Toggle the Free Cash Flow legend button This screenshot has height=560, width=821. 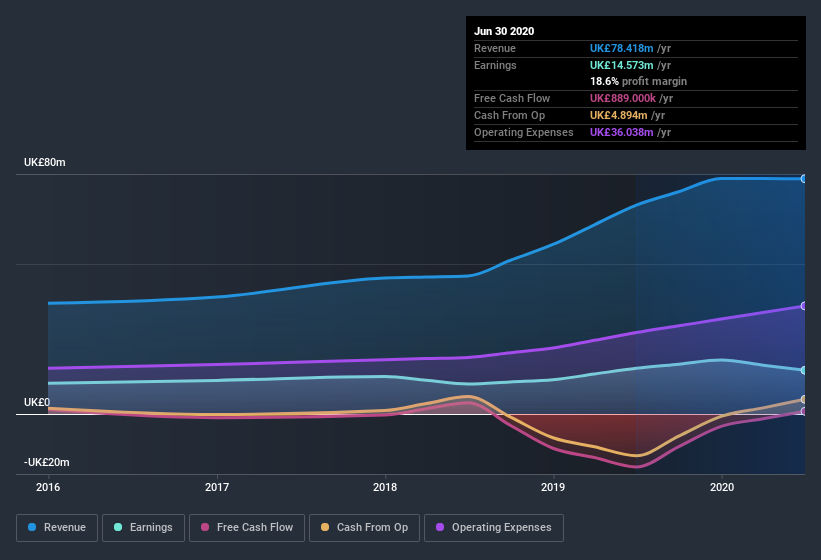point(247,528)
